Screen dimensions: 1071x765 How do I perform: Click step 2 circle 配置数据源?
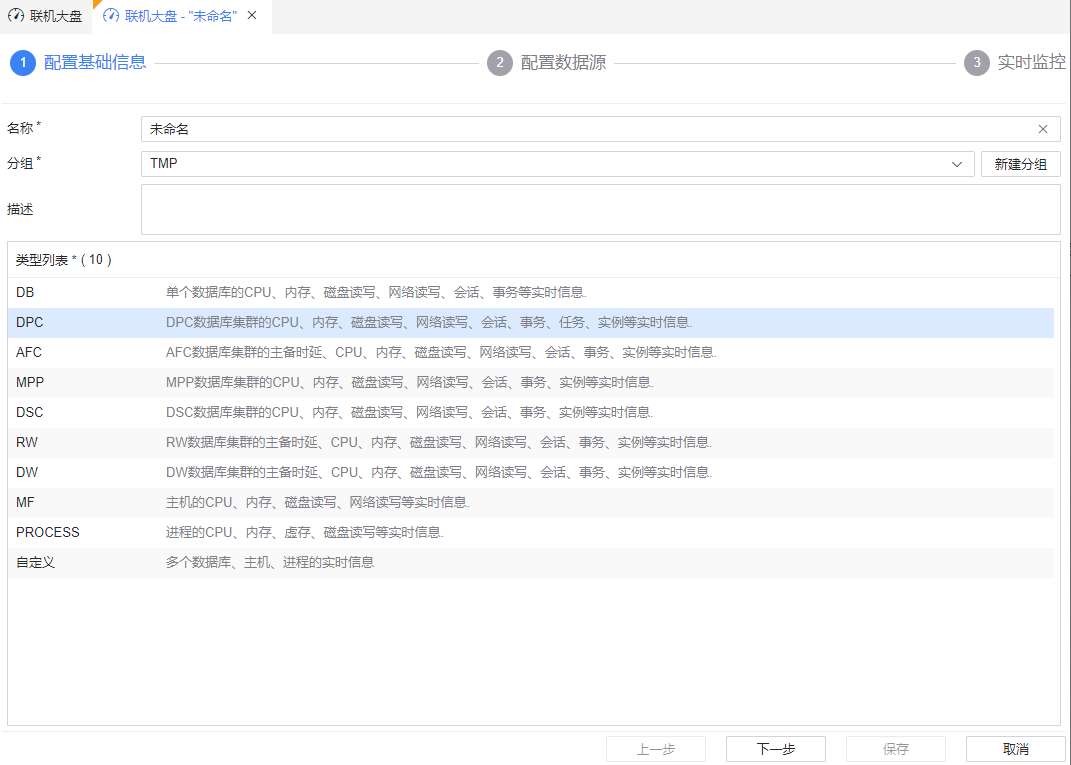(x=499, y=63)
